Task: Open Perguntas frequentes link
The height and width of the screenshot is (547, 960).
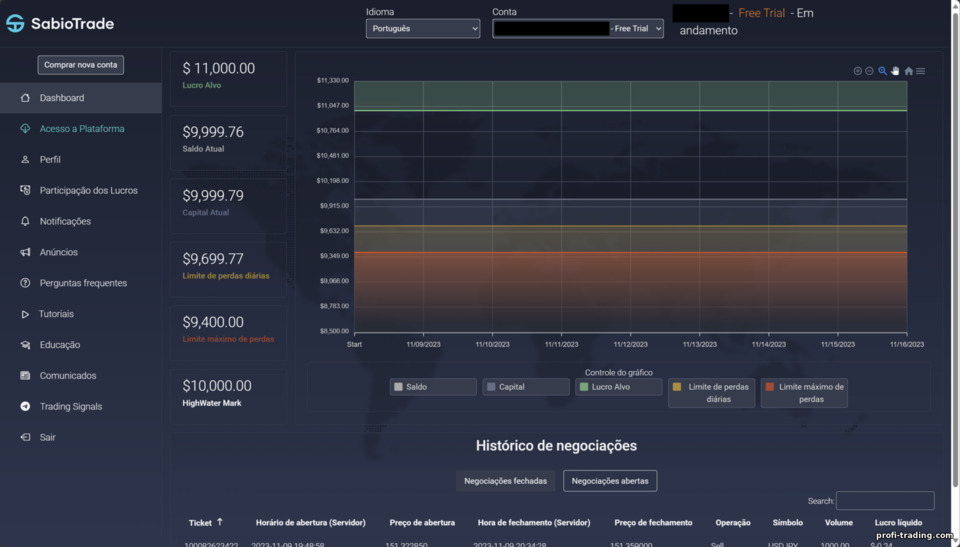Action: (x=81, y=283)
